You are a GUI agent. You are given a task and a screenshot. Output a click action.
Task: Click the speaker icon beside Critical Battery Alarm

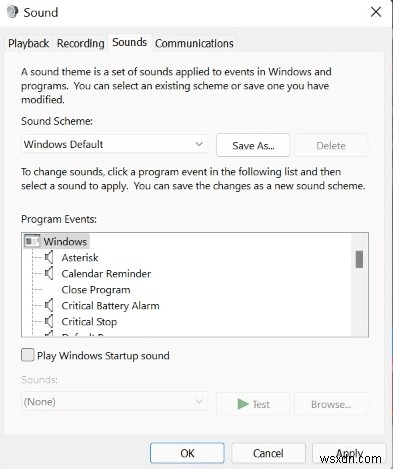tap(49, 305)
